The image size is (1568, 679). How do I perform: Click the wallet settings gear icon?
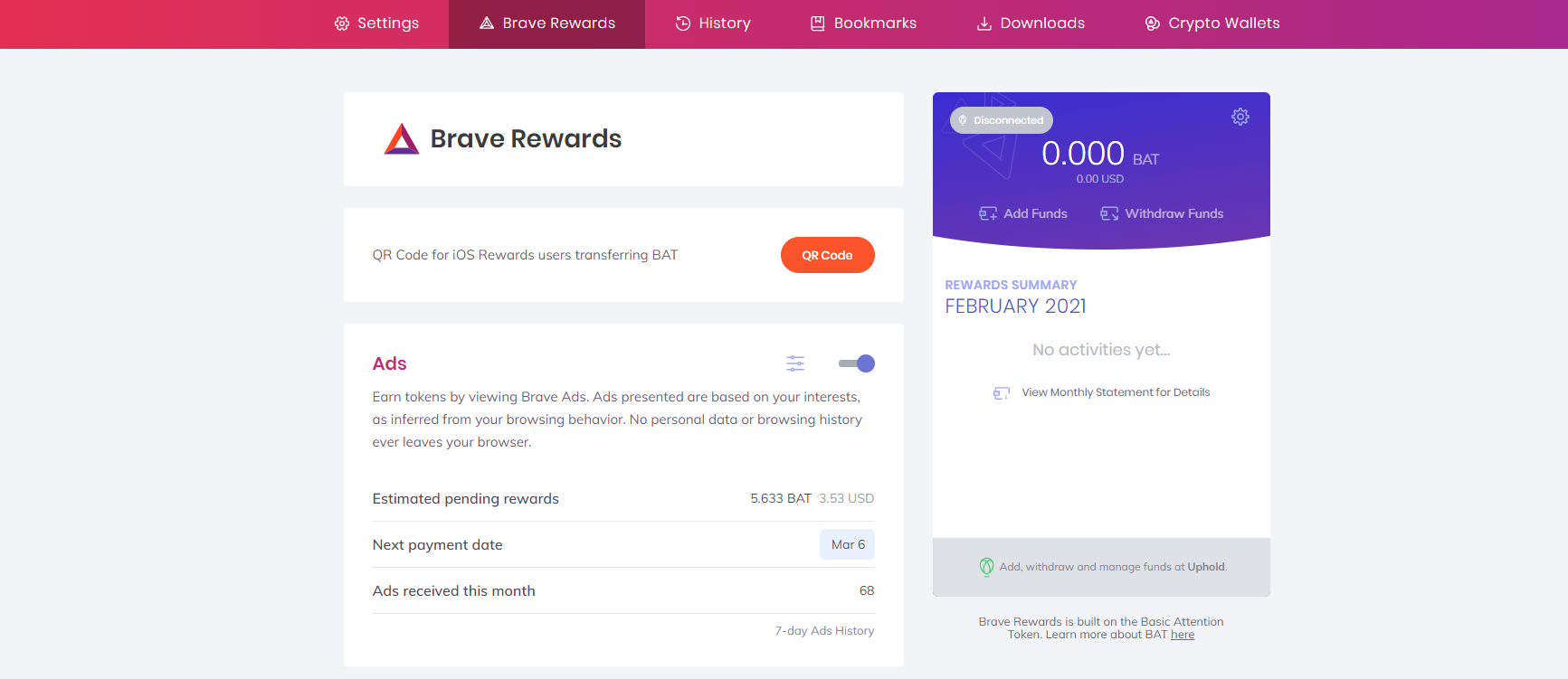pyautogui.click(x=1240, y=117)
